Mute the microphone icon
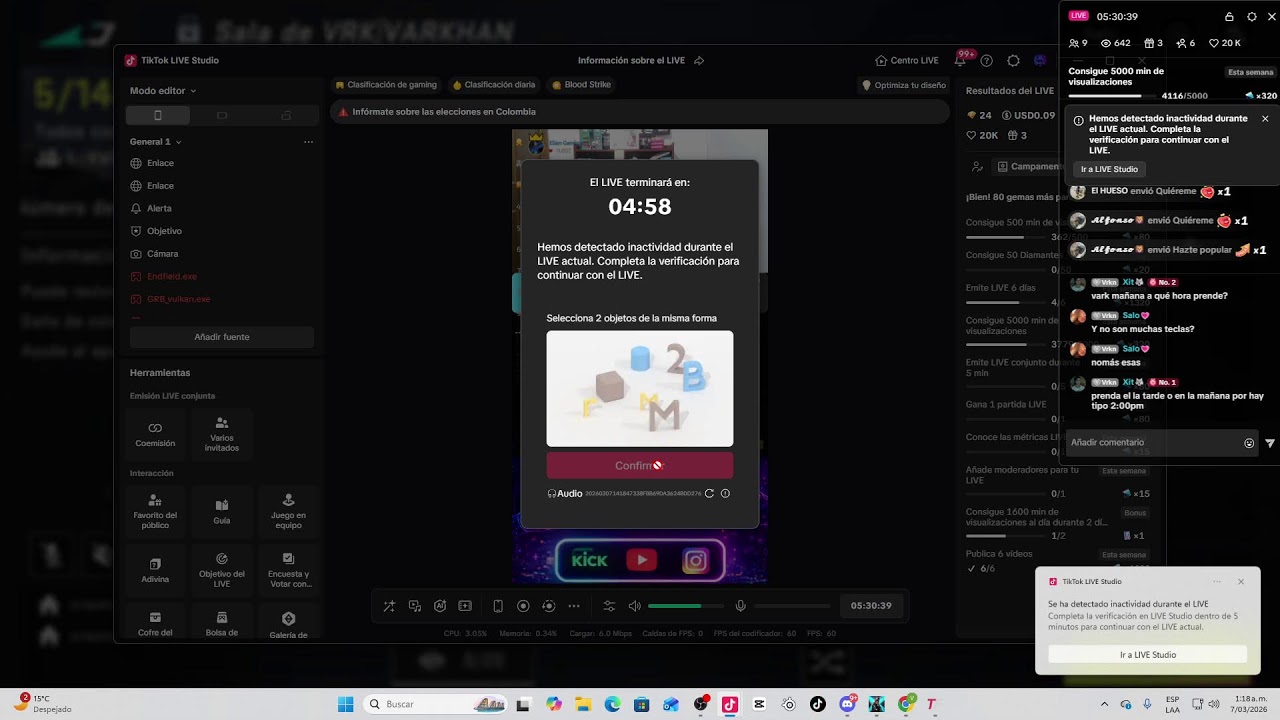This screenshot has height=720, width=1280. click(x=741, y=606)
